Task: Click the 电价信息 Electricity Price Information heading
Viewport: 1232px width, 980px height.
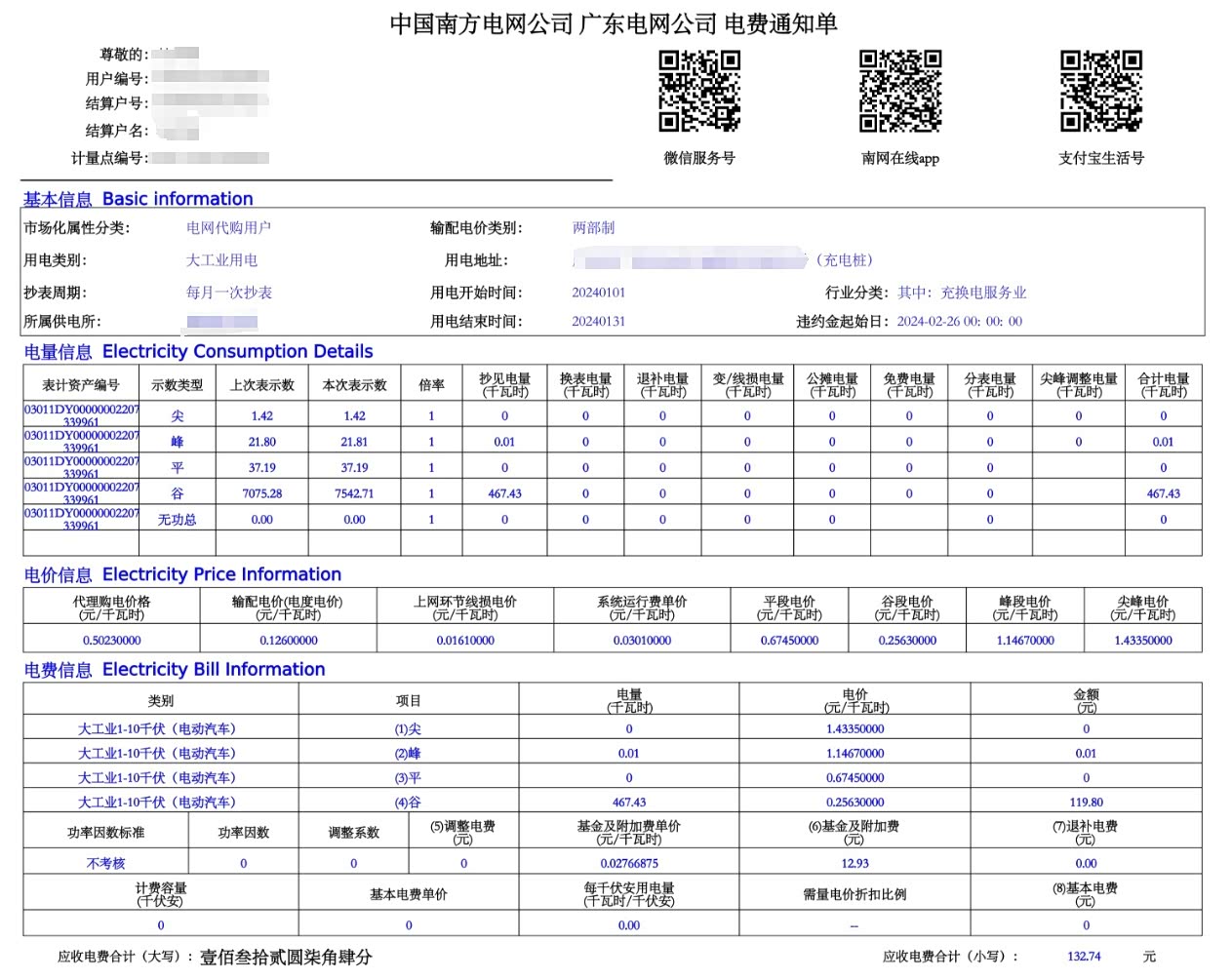Action: pyautogui.click(x=182, y=574)
